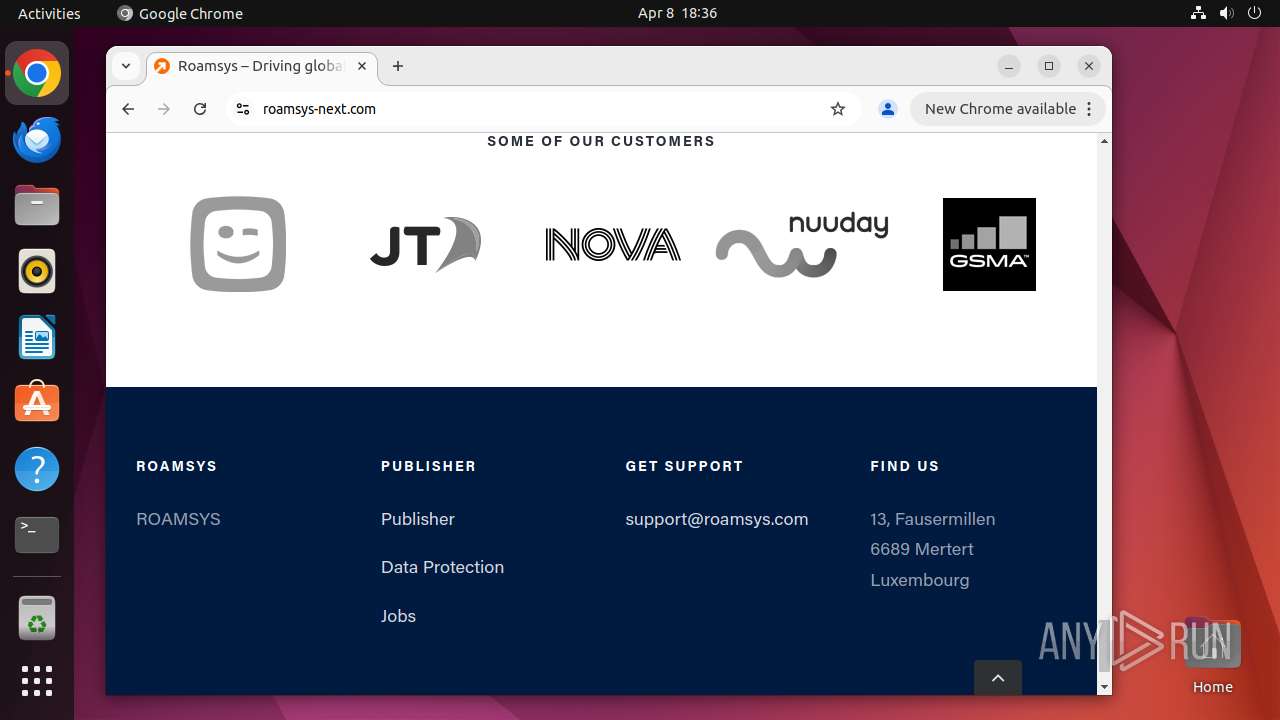The height and width of the screenshot is (720, 1280).
Task: Open a new tab with the plus button
Action: tap(398, 66)
